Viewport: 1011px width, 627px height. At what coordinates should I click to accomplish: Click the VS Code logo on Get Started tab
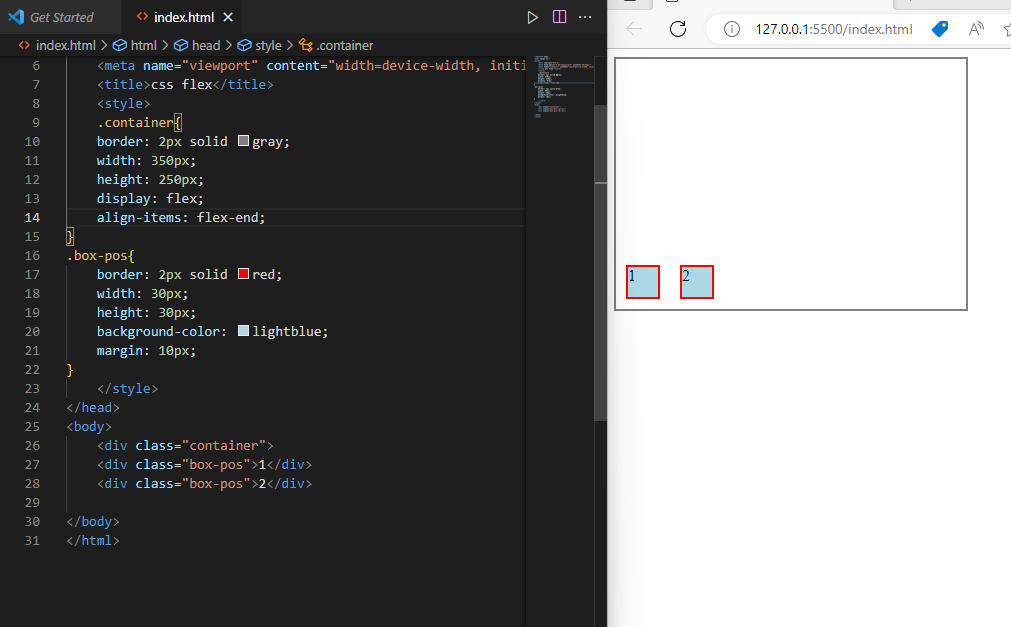tap(16, 17)
